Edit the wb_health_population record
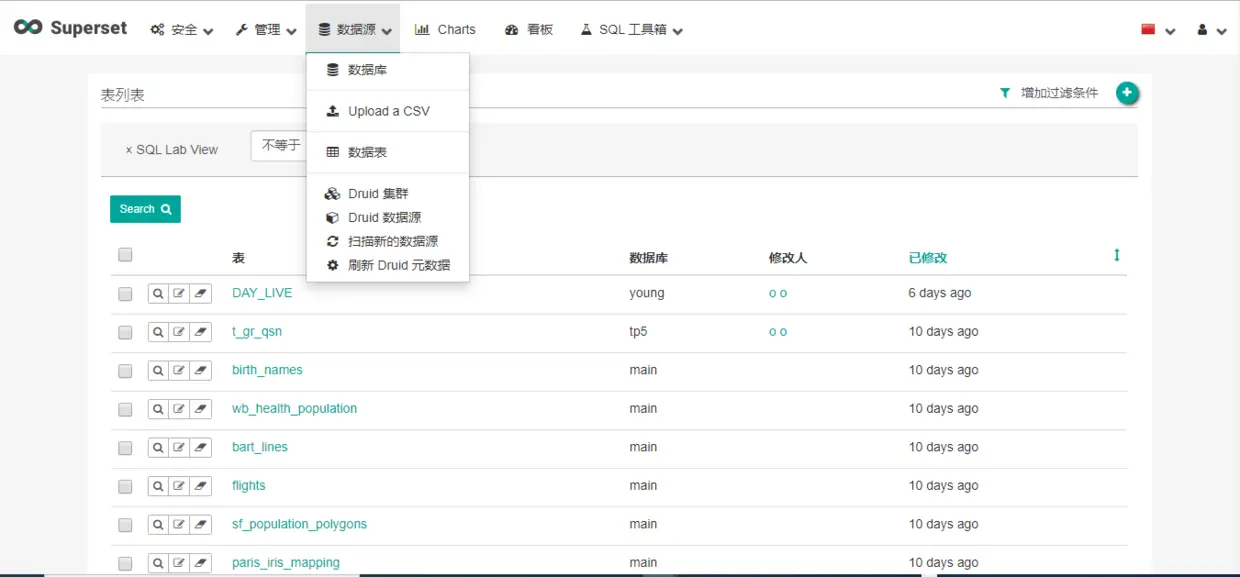The width and height of the screenshot is (1240, 577). click(179, 409)
